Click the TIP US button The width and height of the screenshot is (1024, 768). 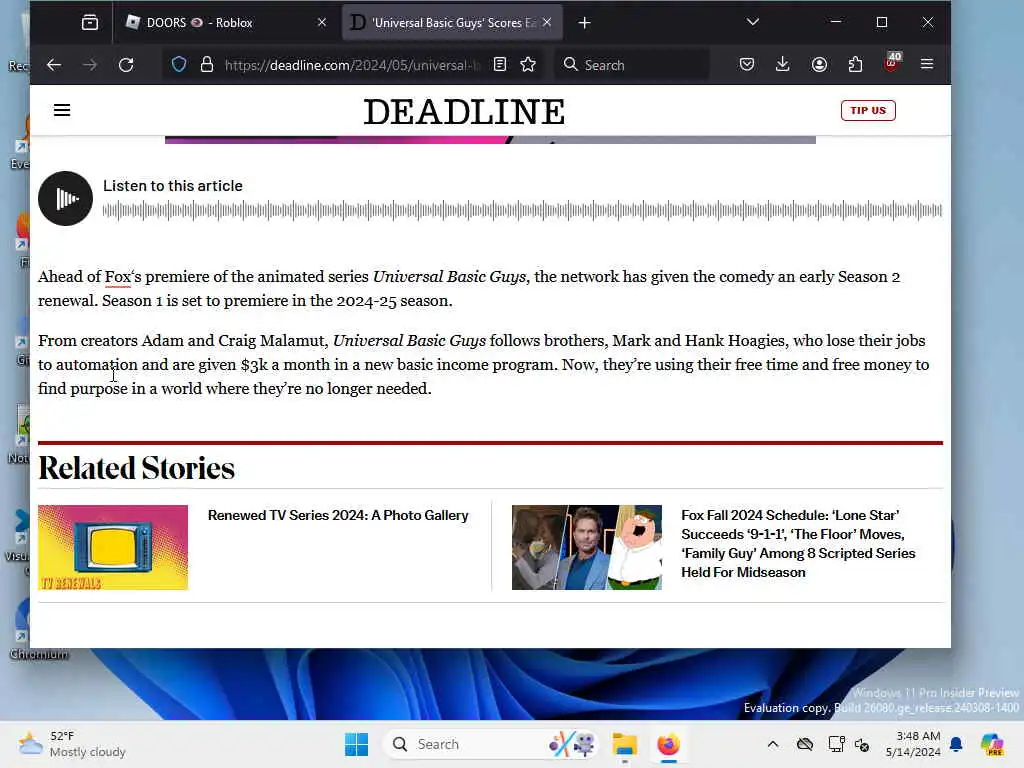point(868,110)
